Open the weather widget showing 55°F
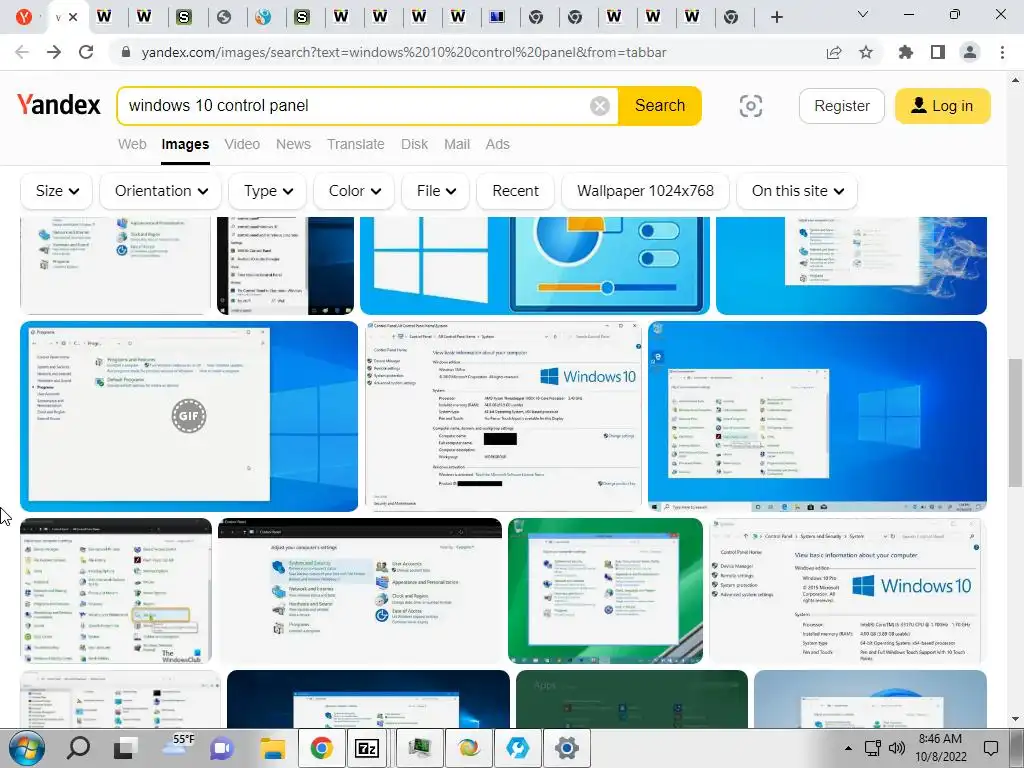 (x=177, y=744)
